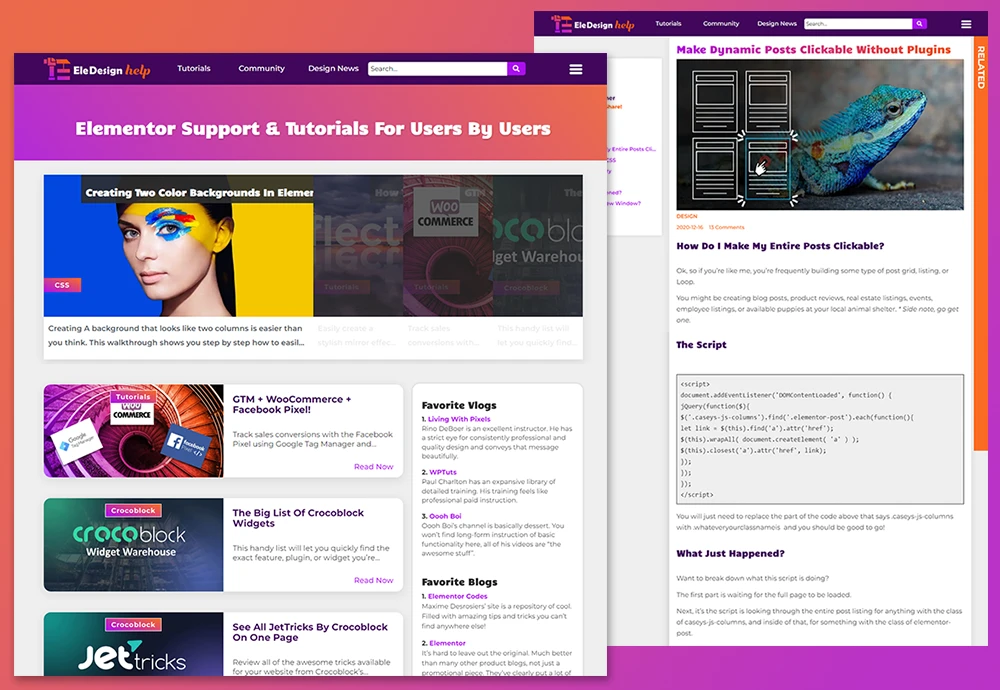The width and height of the screenshot is (1000, 690).
Task: Click the CSS category tag on slider
Action: coord(62,285)
